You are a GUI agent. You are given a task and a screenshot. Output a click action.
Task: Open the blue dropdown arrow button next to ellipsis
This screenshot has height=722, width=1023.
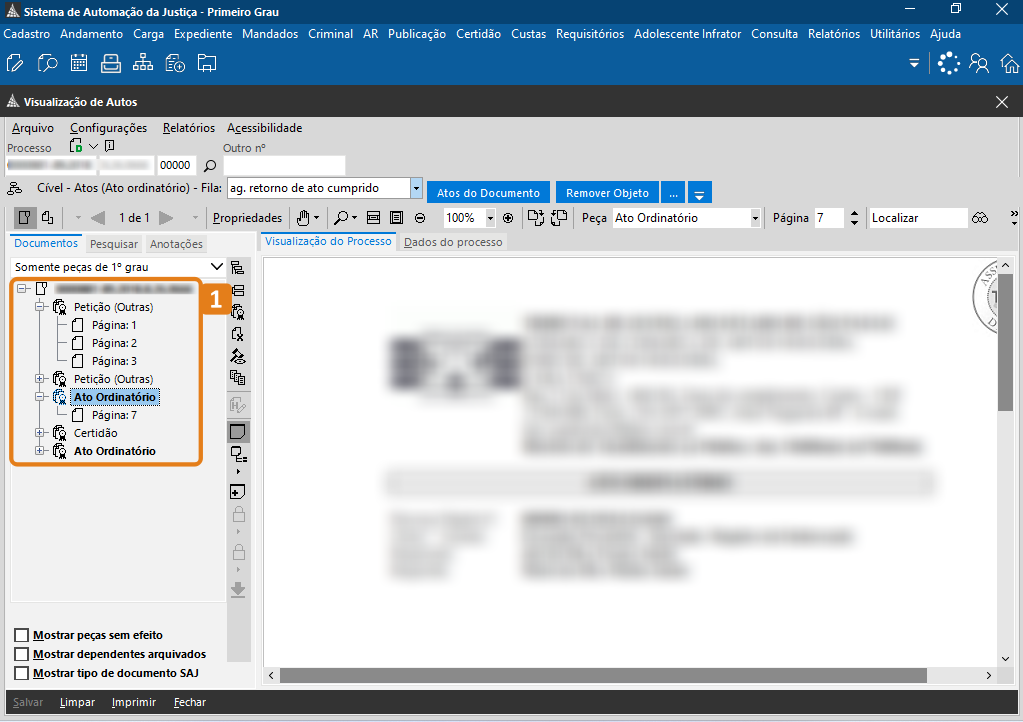[699, 193]
